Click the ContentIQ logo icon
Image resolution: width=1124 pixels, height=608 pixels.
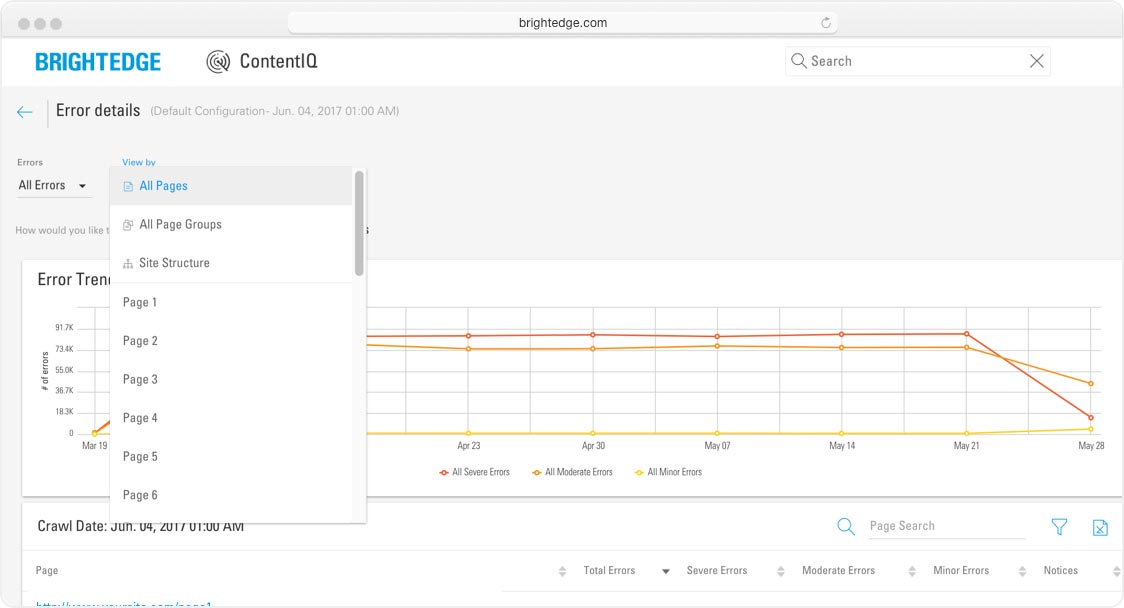(x=218, y=62)
